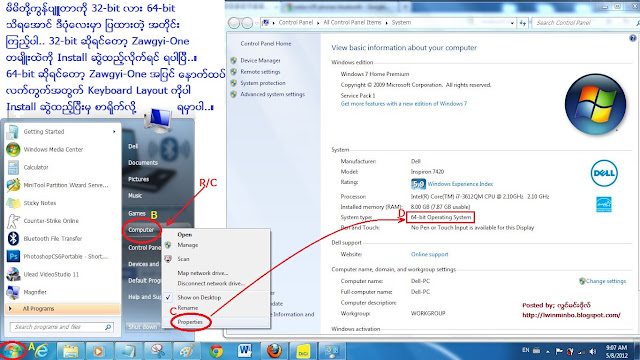Open Device Manager link
The image size is (640, 360).
(x=260, y=60)
